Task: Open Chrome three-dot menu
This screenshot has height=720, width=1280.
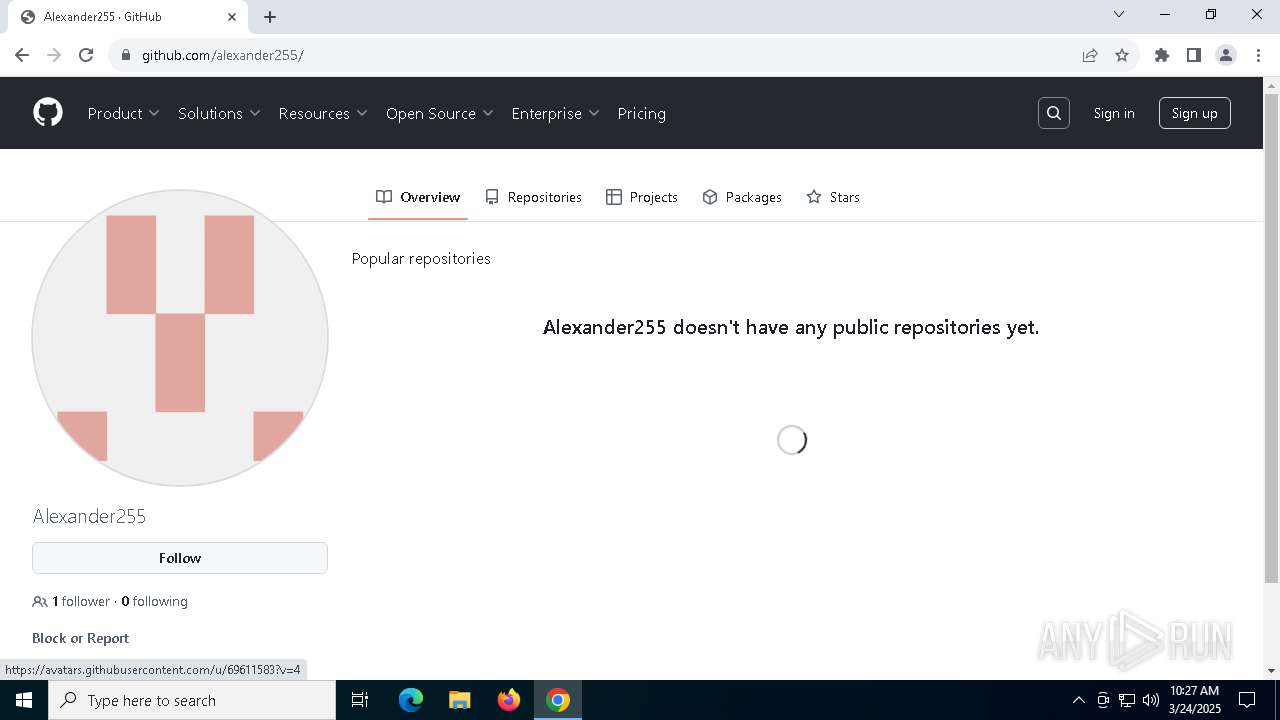Action: (1257, 55)
